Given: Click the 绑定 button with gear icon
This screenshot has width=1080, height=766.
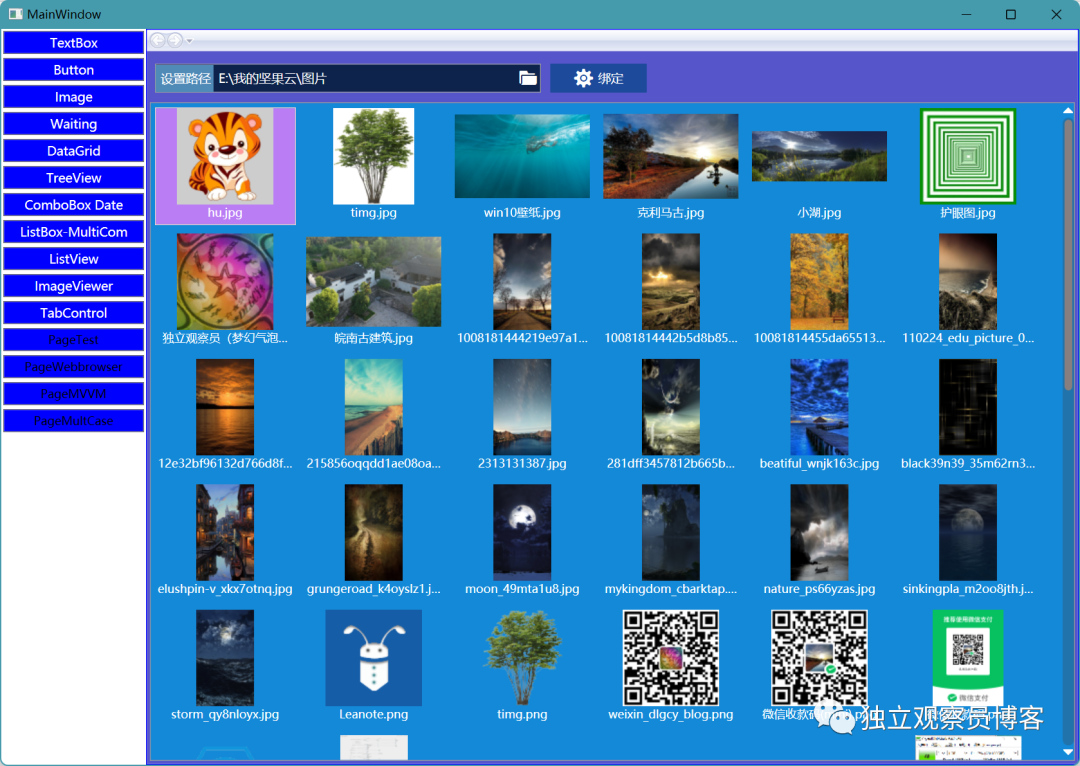Looking at the screenshot, I should click(598, 79).
